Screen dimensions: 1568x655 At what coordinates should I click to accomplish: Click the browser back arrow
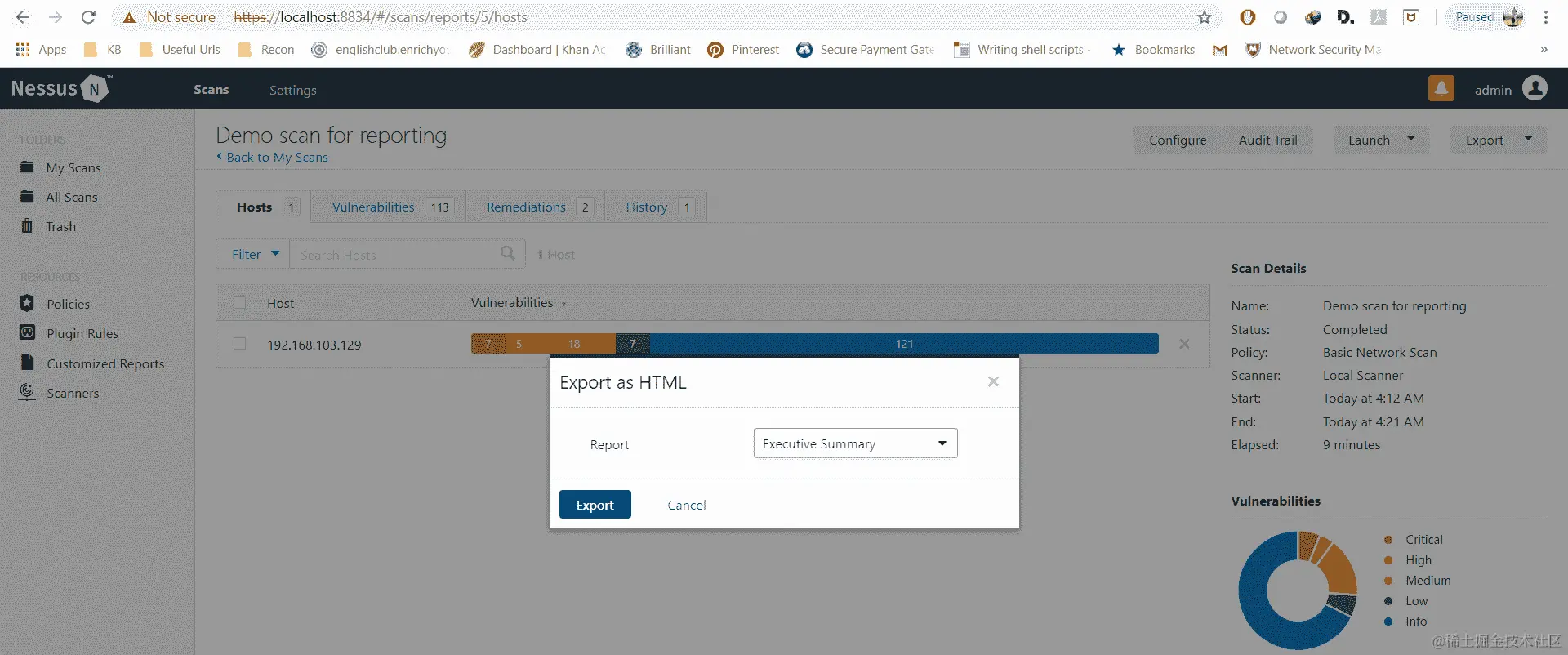click(x=23, y=17)
